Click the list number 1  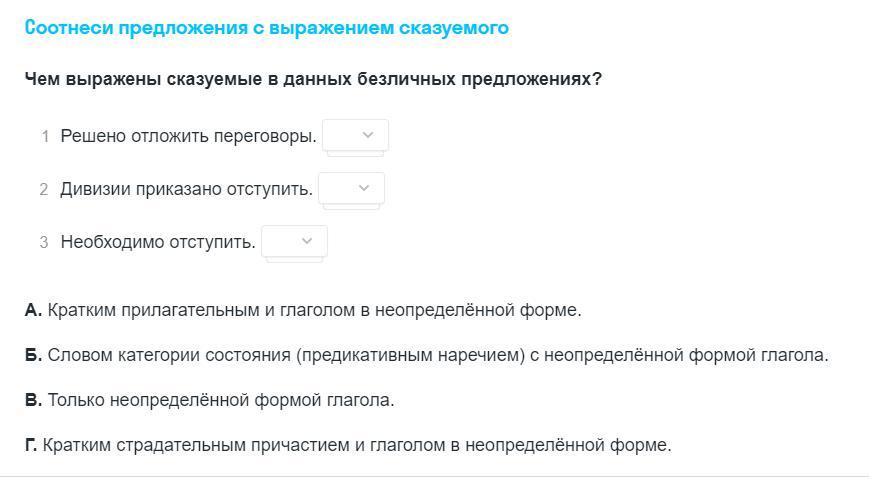pyautogui.click(x=45, y=136)
